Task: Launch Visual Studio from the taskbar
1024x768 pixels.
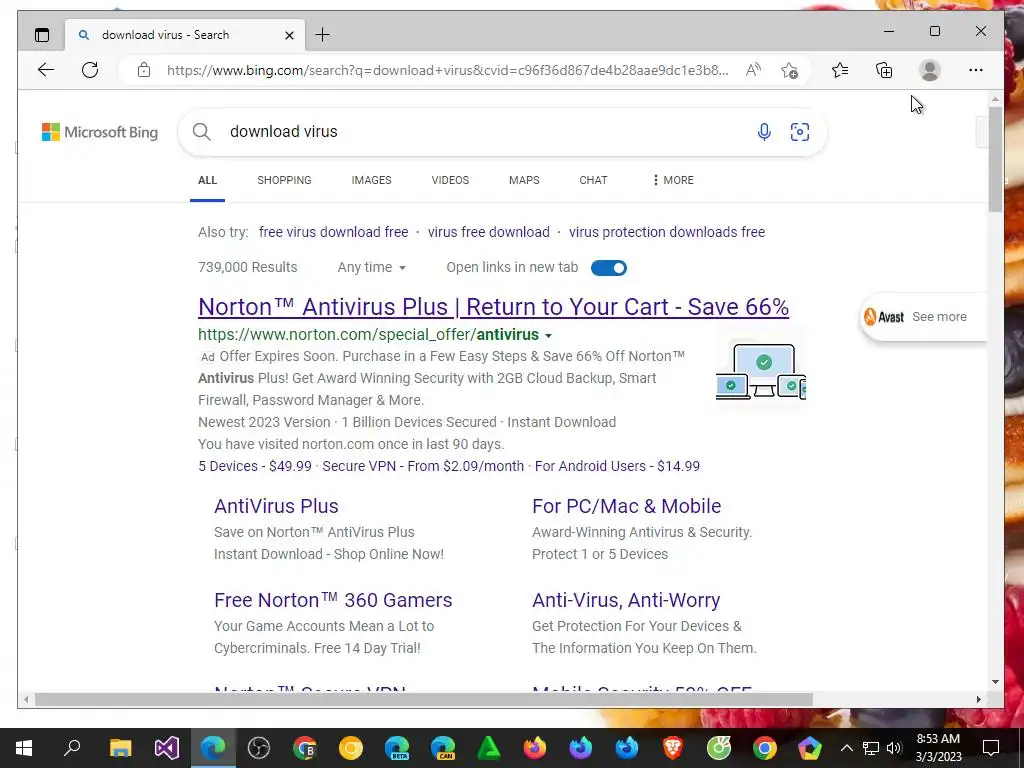Action: click(167, 748)
